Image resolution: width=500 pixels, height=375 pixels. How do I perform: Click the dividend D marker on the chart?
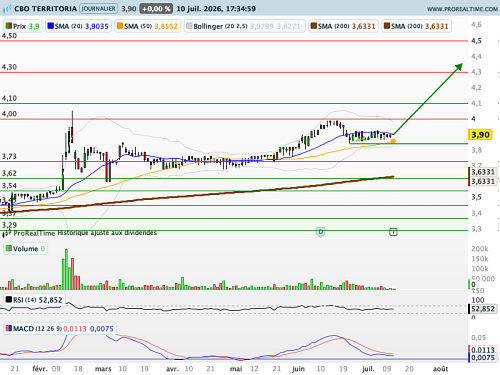(320, 232)
